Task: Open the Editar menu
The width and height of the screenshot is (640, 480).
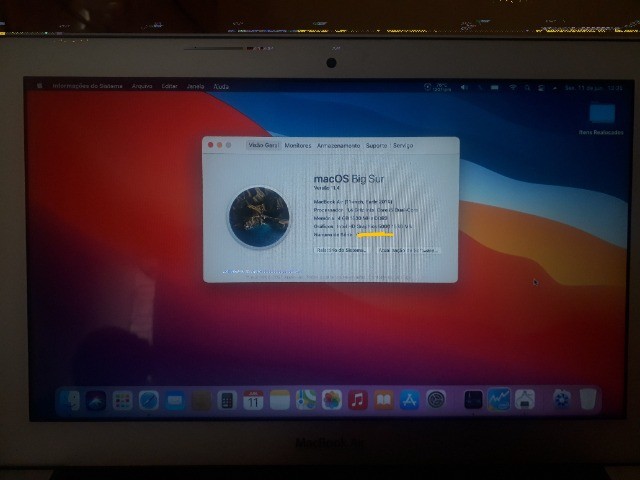Action: 169,86
